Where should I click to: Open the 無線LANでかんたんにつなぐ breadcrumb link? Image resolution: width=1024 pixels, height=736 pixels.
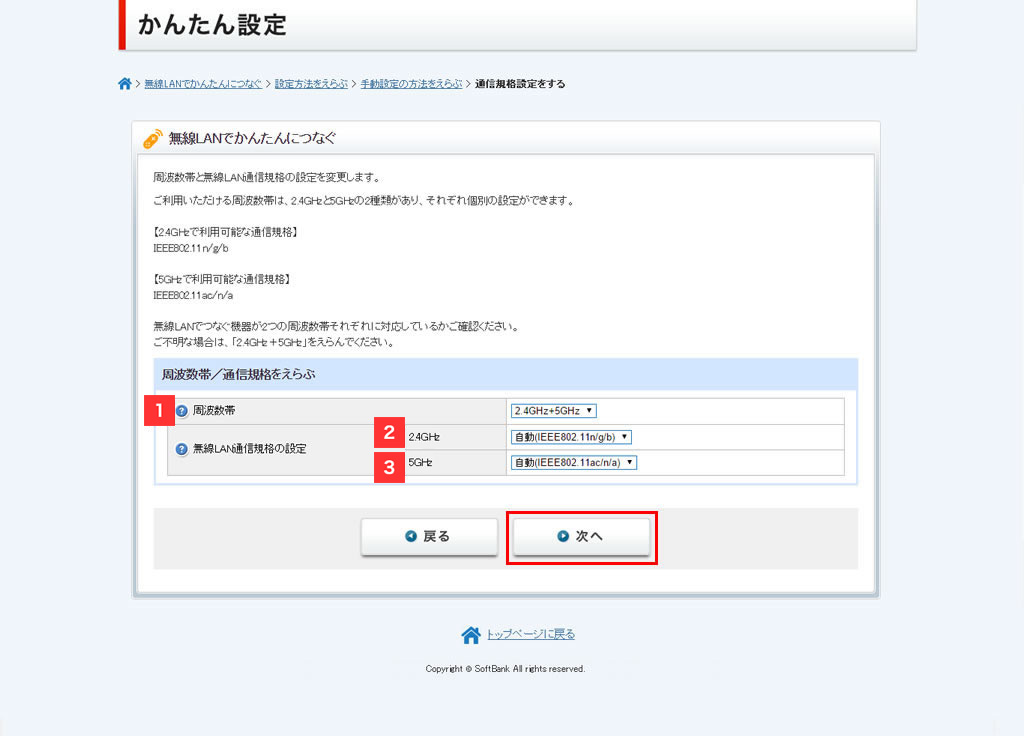click(x=203, y=84)
